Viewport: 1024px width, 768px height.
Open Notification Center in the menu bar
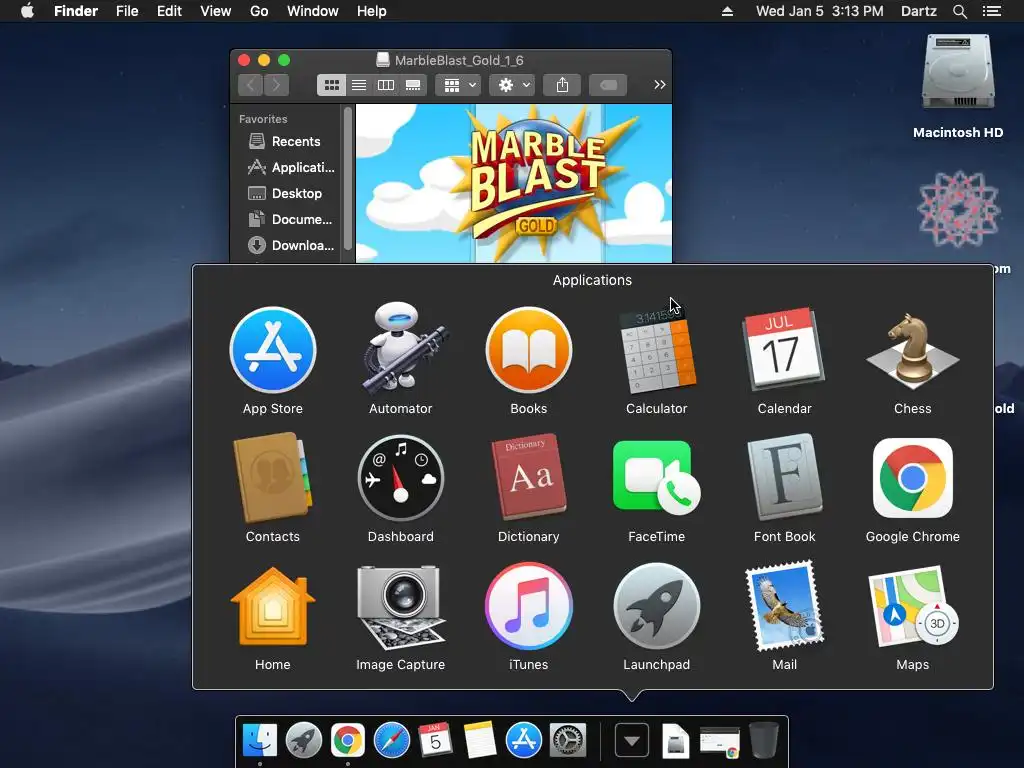[x=992, y=11]
